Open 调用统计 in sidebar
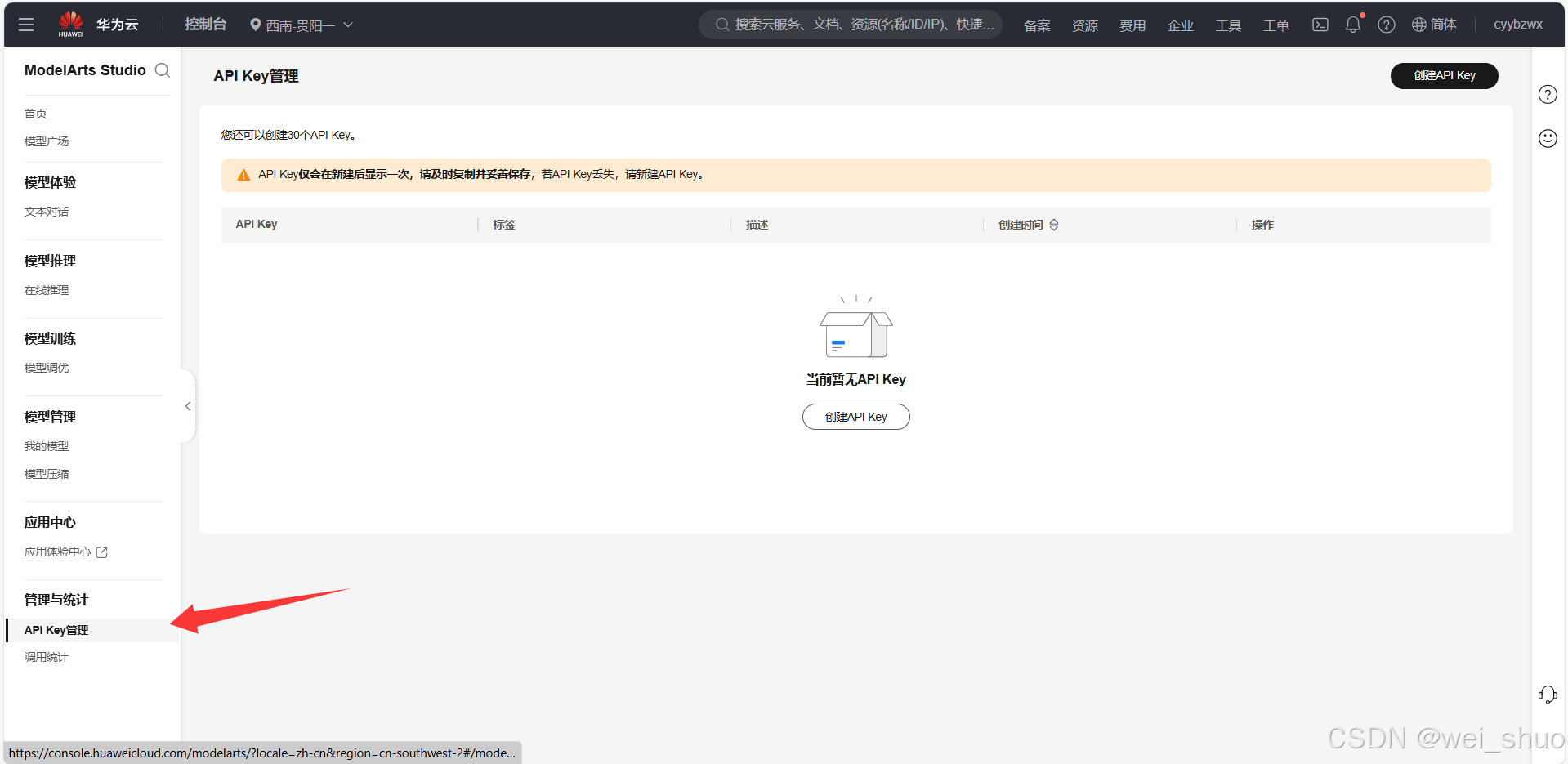1568x764 pixels. 47,657
